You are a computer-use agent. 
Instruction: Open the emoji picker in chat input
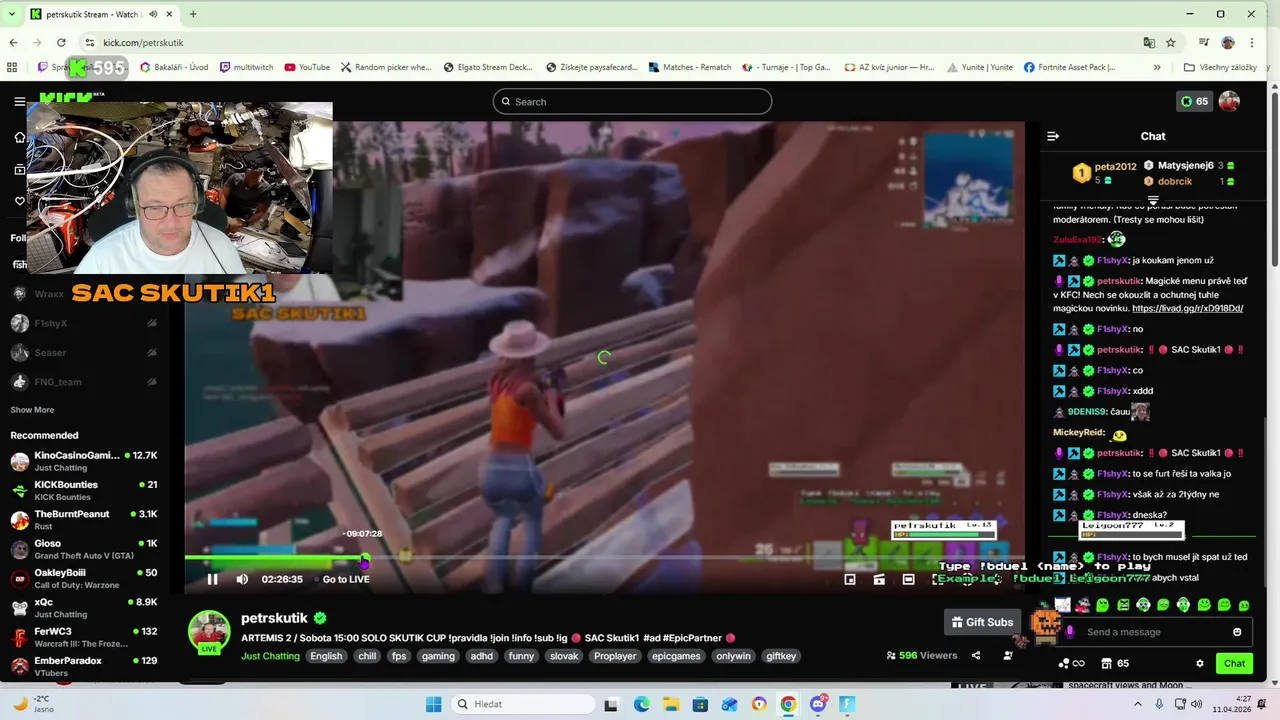(x=1237, y=632)
